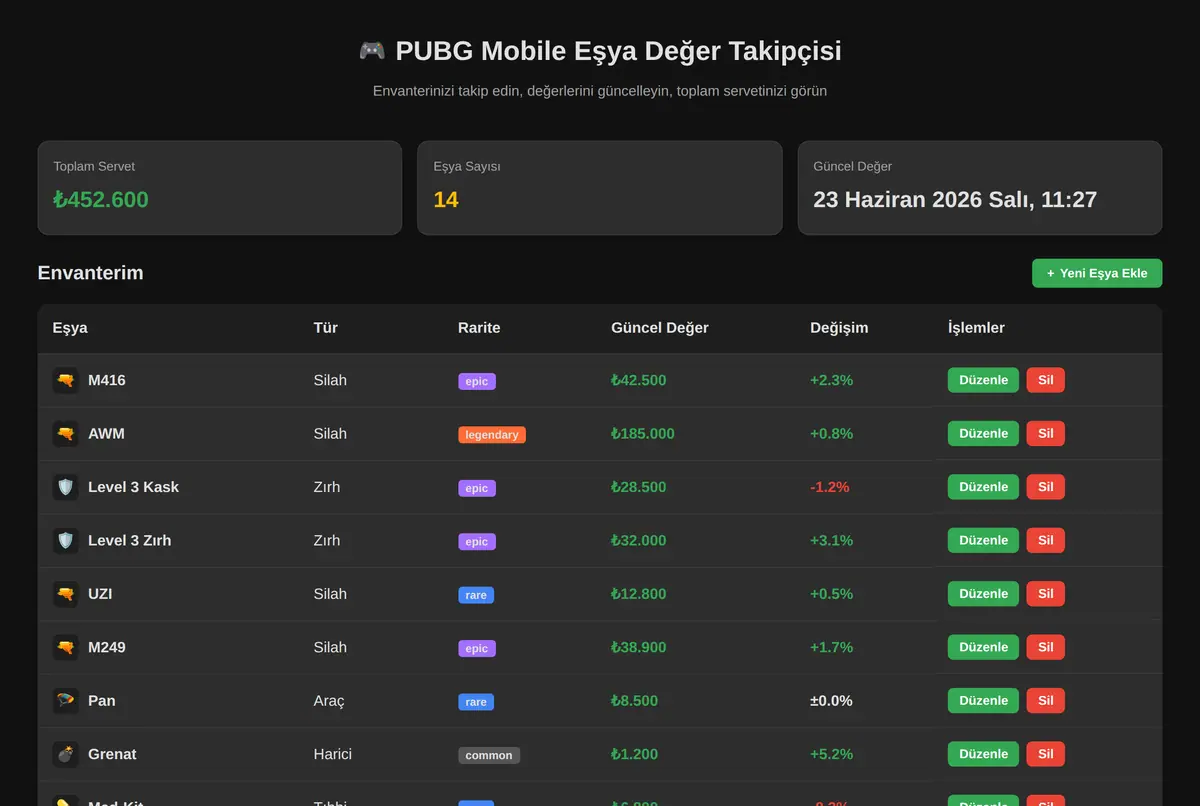The height and width of the screenshot is (806, 1200).
Task: Click the Değişim column header
Action: pos(839,328)
